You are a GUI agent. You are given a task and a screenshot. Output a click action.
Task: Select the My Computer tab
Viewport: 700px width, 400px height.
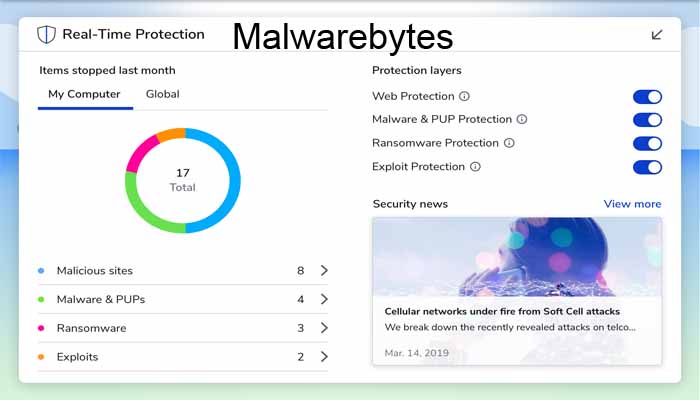click(x=84, y=94)
